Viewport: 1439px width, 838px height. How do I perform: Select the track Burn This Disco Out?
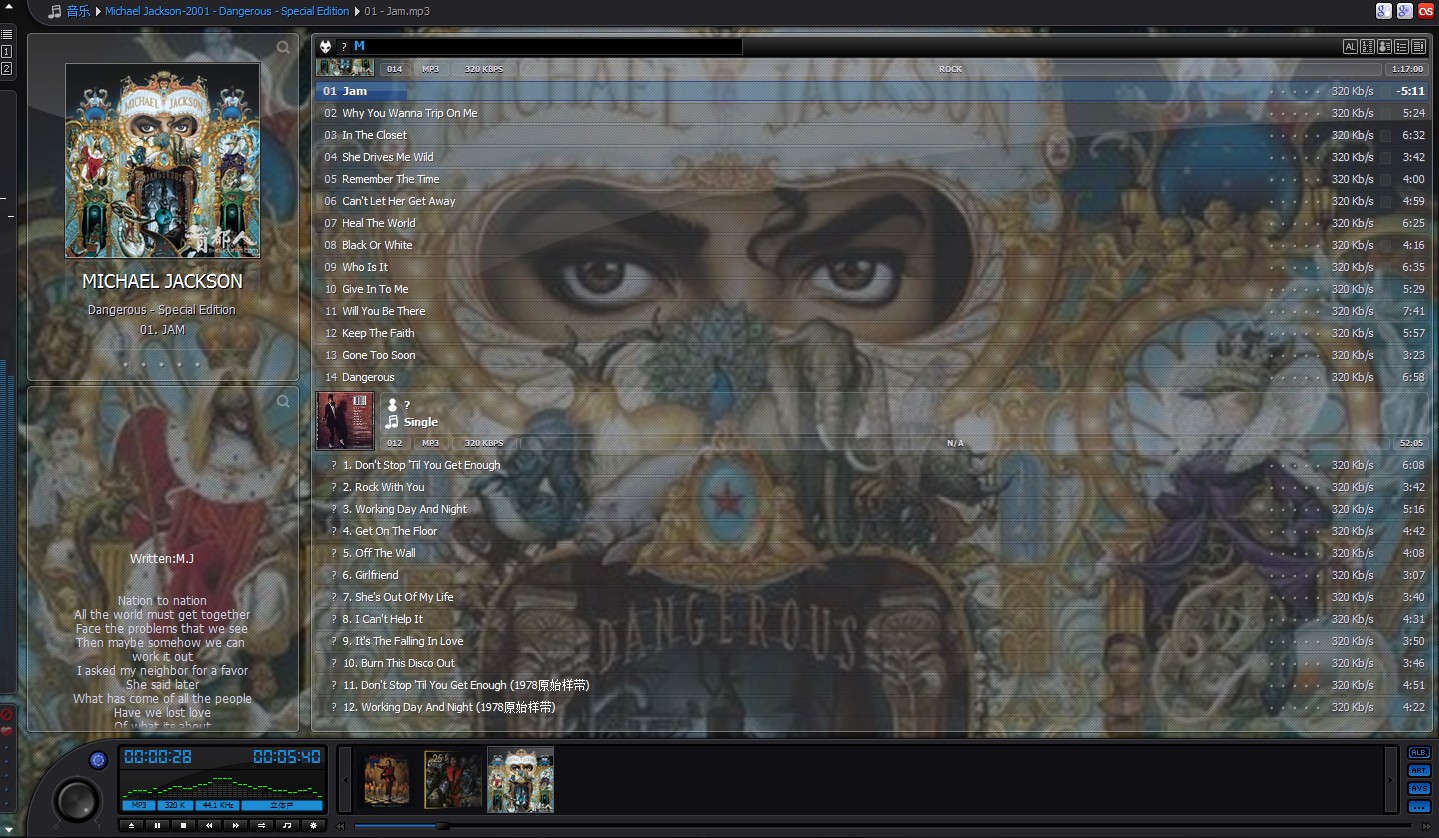click(870, 663)
